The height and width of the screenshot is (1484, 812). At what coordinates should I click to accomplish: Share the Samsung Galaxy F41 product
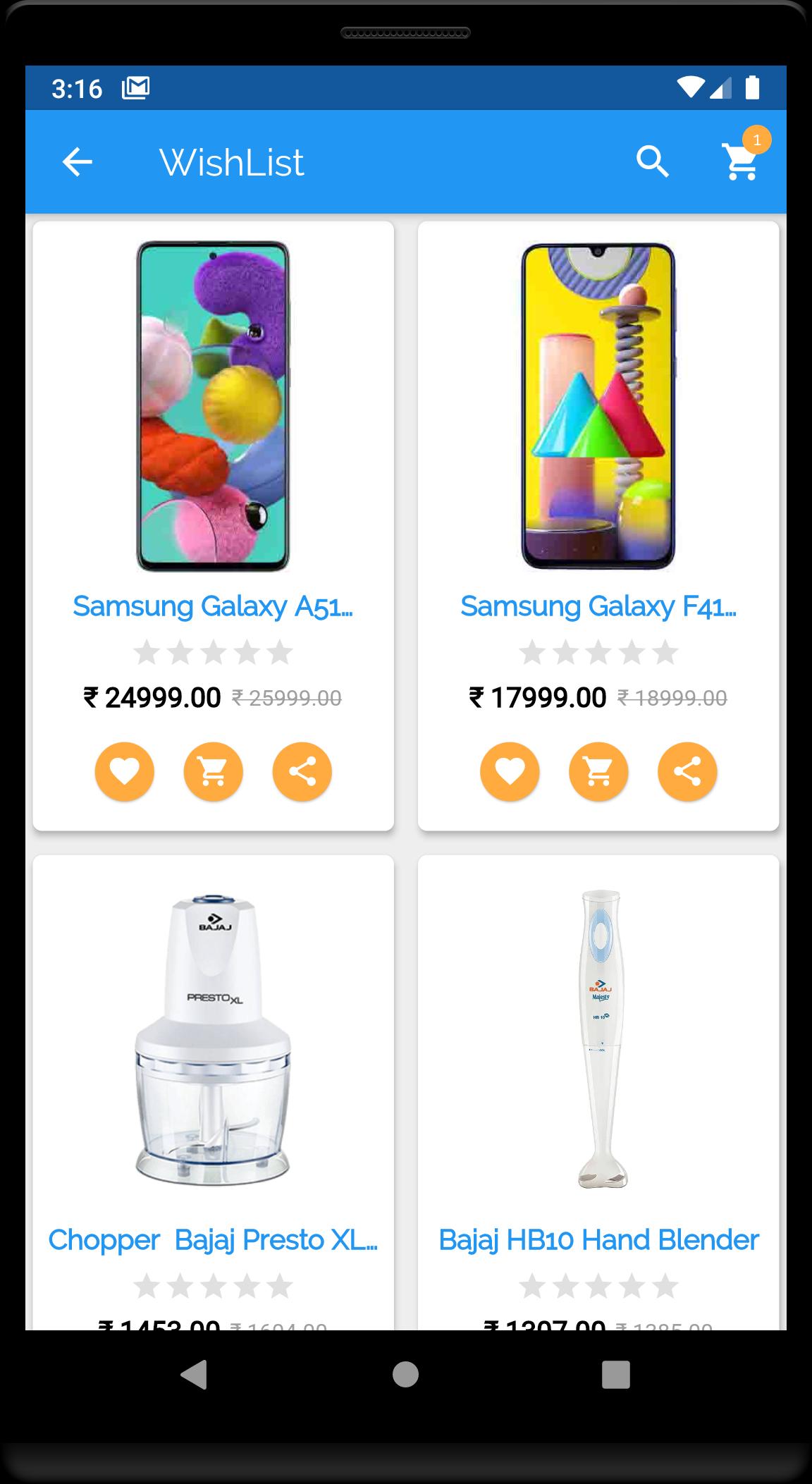pyautogui.click(x=687, y=771)
